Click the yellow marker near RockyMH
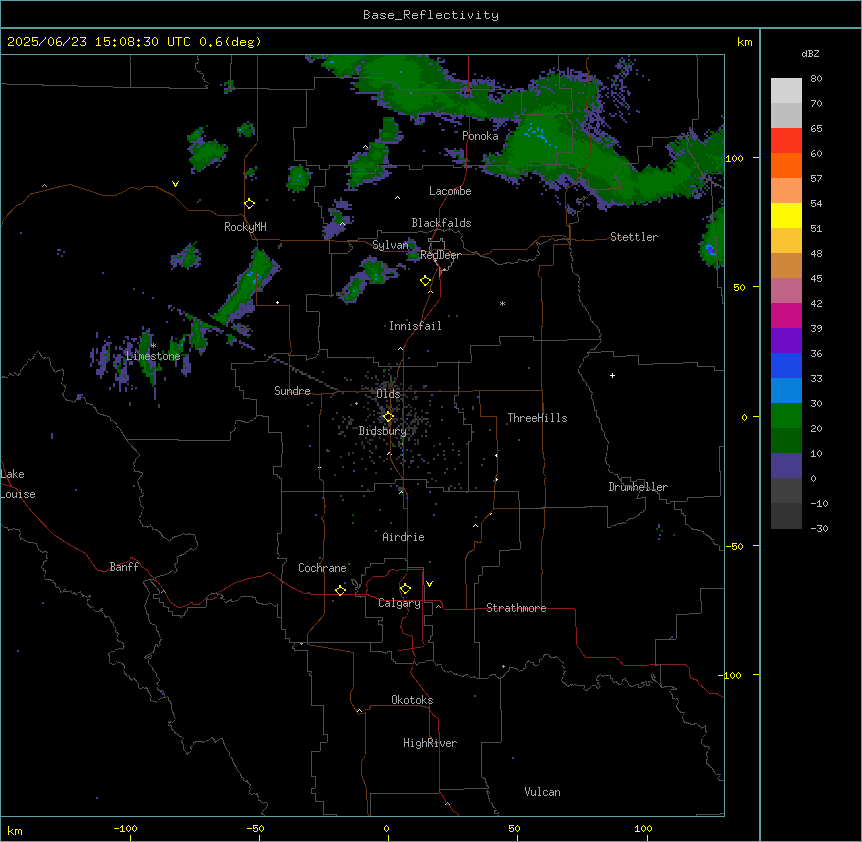The image size is (862, 842). [x=249, y=204]
